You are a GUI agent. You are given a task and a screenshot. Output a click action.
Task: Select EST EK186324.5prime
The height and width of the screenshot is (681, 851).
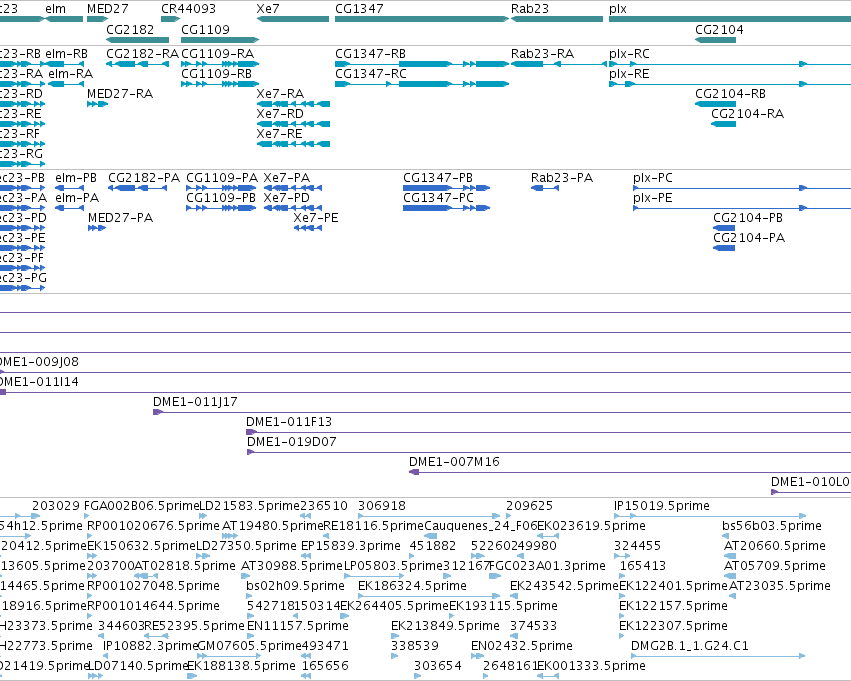[429, 596]
